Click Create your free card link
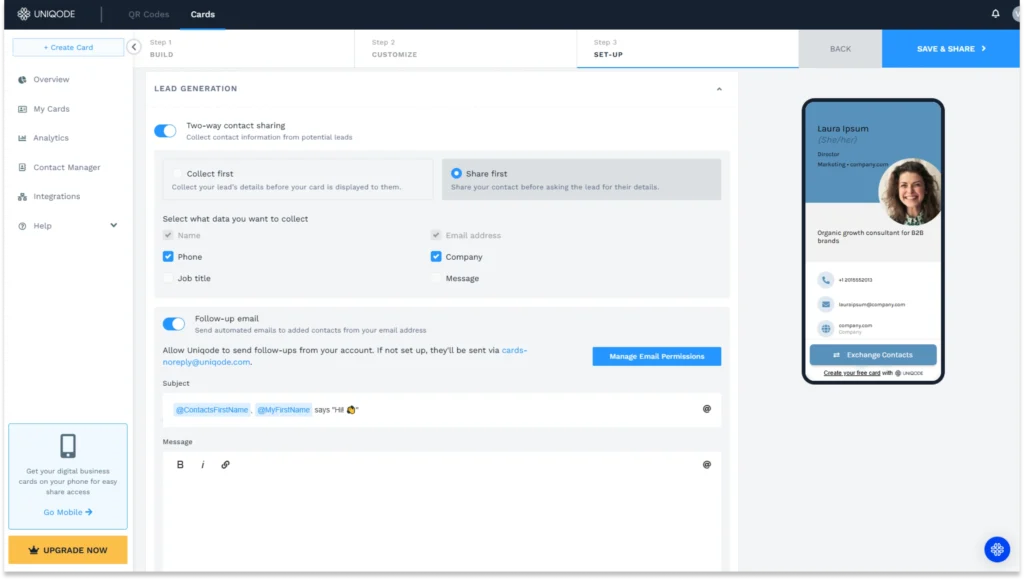The image size is (1024, 580). [852, 373]
